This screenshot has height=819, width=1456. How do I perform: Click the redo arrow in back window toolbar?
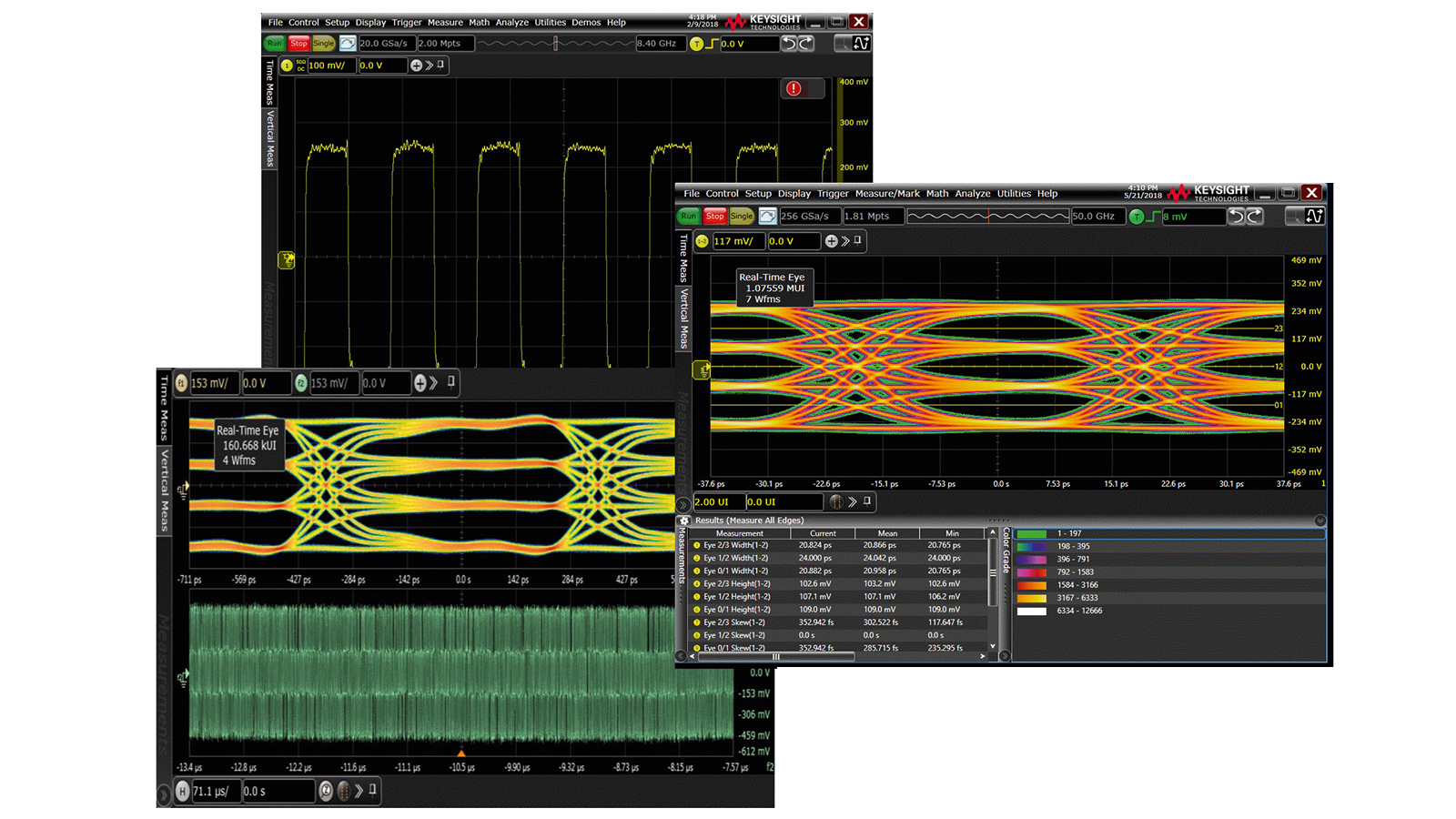tap(805, 43)
